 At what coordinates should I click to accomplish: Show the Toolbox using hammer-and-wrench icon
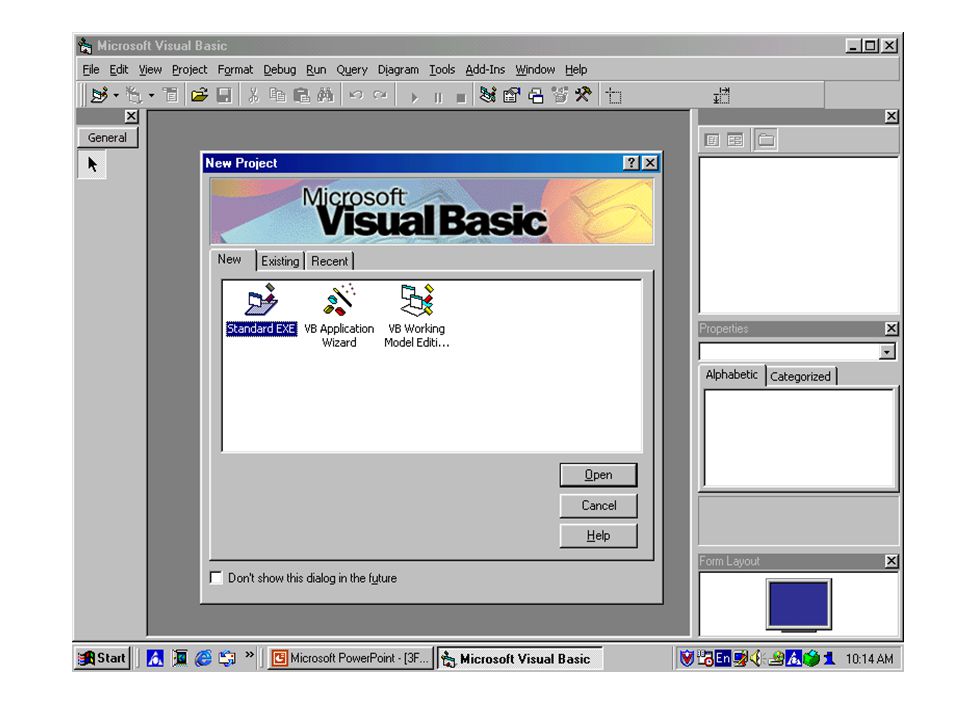pyautogui.click(x=583, y=95)
